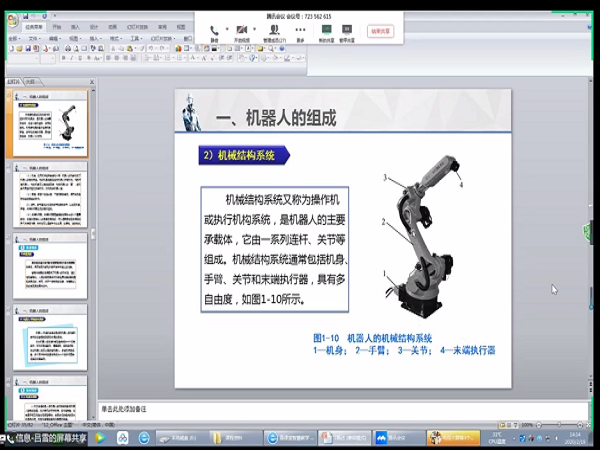Open the round Office button
Viewport: 600px width, 450px height.
click(x=13, y=20)
